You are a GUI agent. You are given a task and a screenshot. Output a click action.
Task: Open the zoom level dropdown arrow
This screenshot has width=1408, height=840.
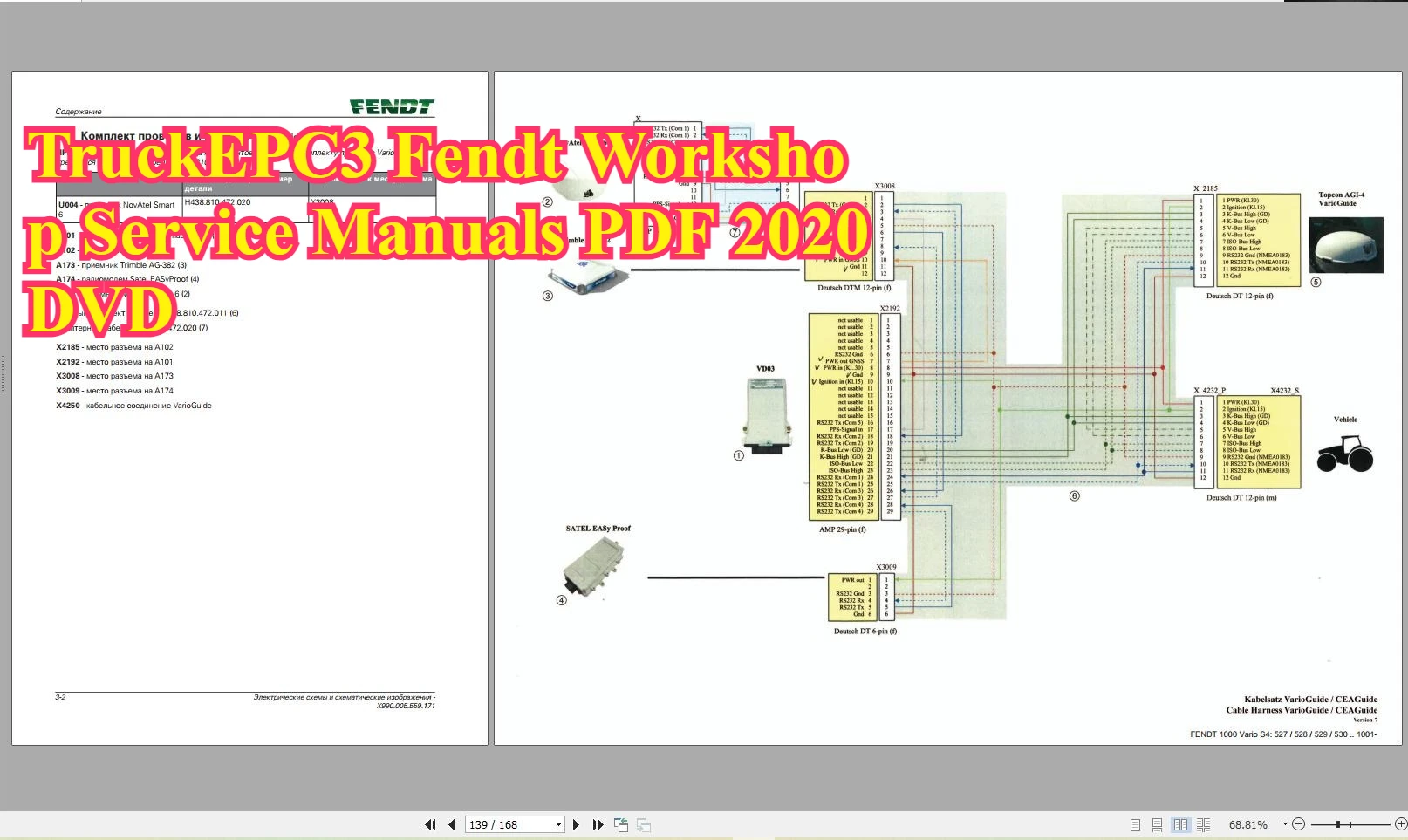(1285, 824)
